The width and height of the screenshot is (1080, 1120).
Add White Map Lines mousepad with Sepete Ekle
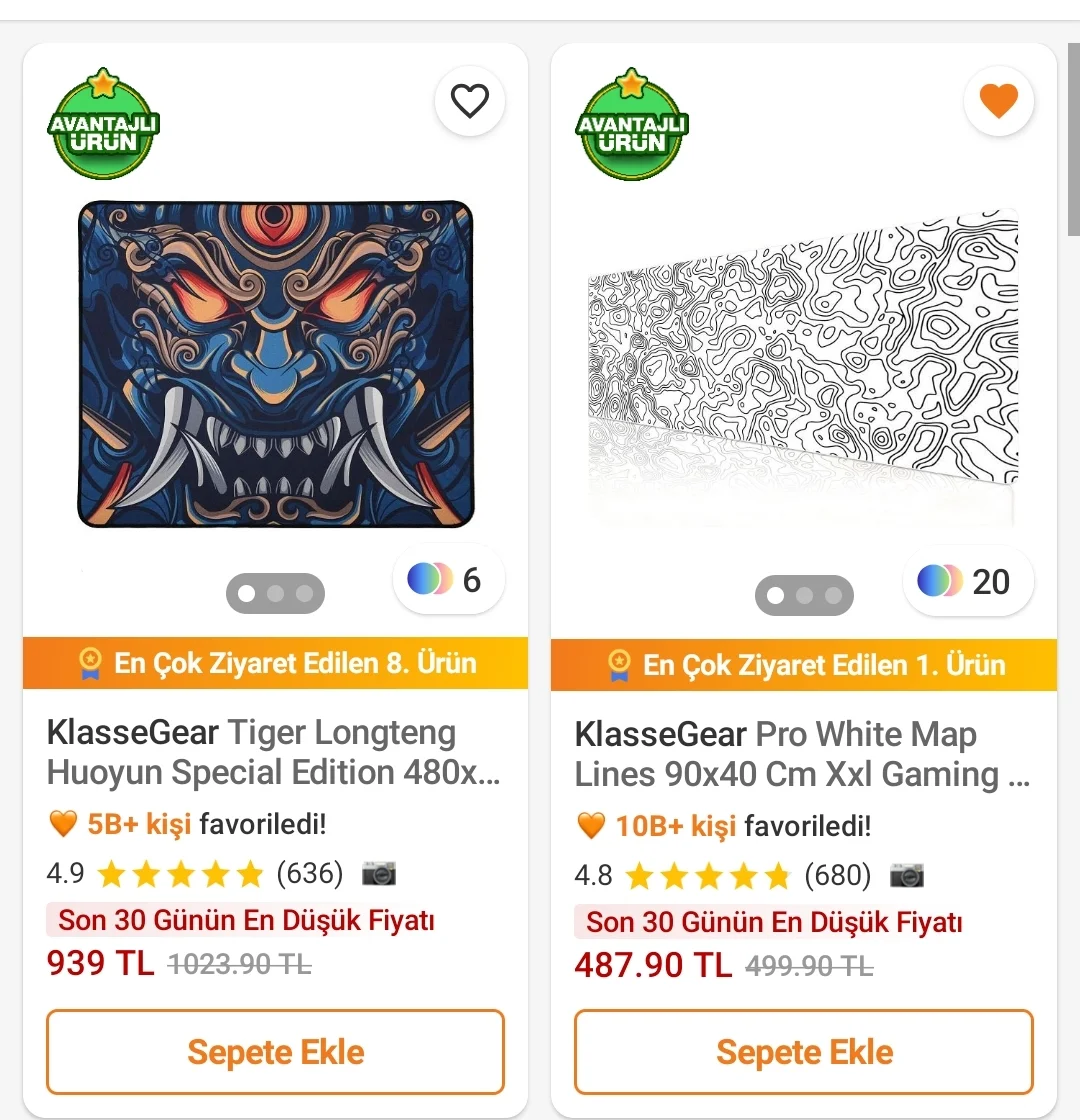[804, 1052]
